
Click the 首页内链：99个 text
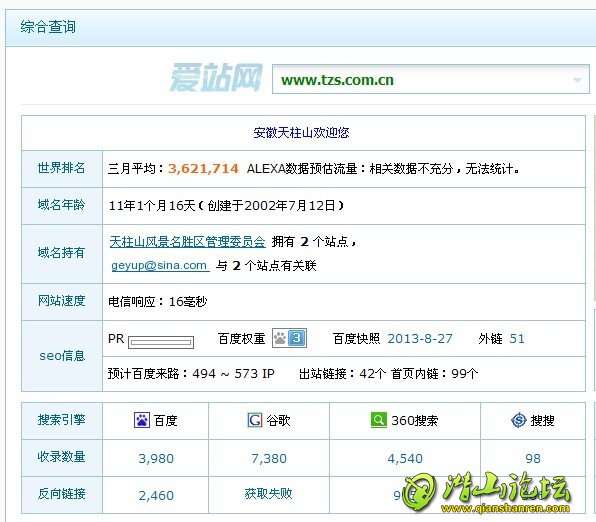434,374
